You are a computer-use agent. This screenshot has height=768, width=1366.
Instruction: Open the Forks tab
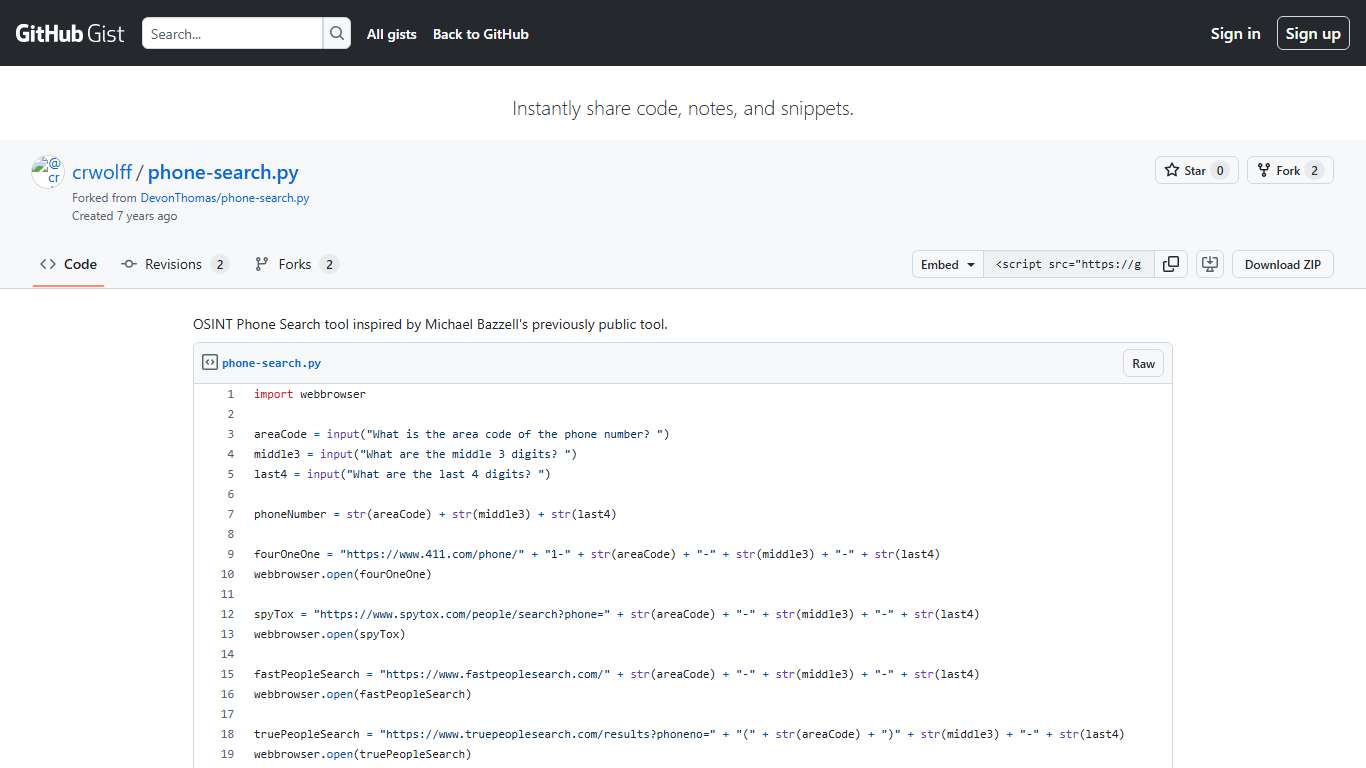click(296, 264)
